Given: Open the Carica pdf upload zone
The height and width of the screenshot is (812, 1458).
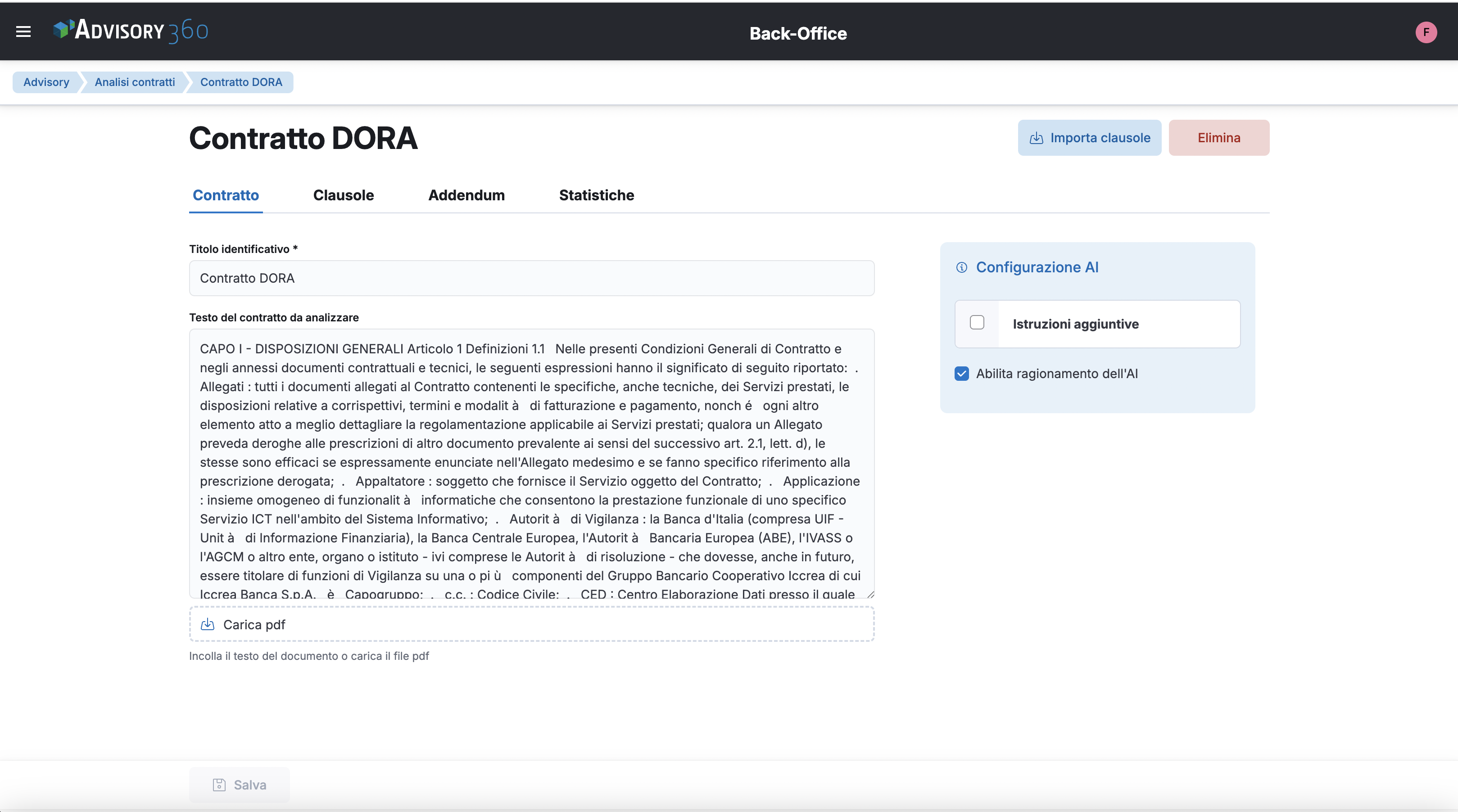Looking at the screenshot, I should (x=531, y=624).
